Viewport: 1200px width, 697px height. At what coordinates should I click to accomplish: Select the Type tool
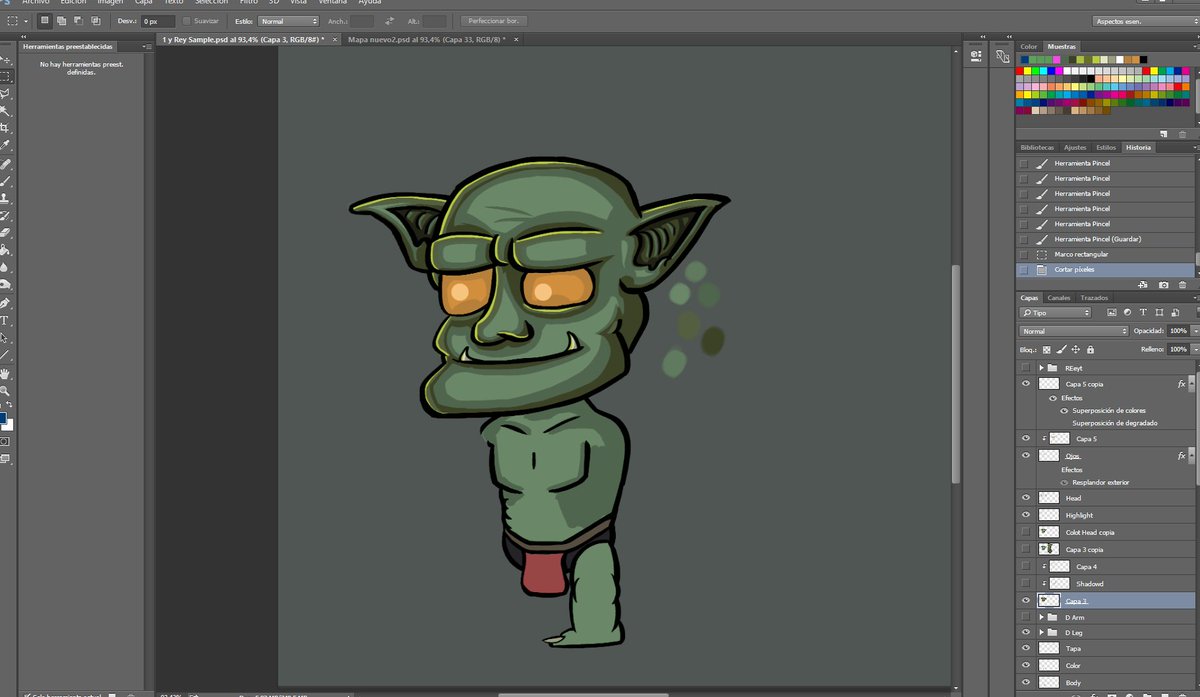[5, 320]
